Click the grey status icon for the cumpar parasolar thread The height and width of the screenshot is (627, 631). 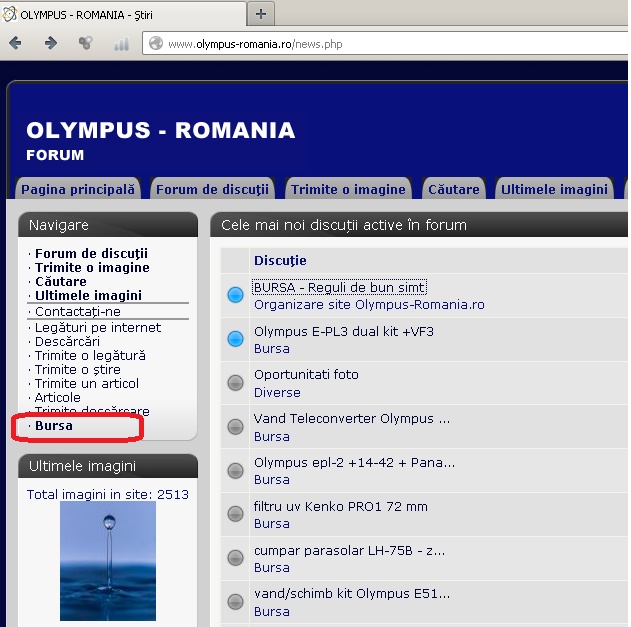coord(235,558)
